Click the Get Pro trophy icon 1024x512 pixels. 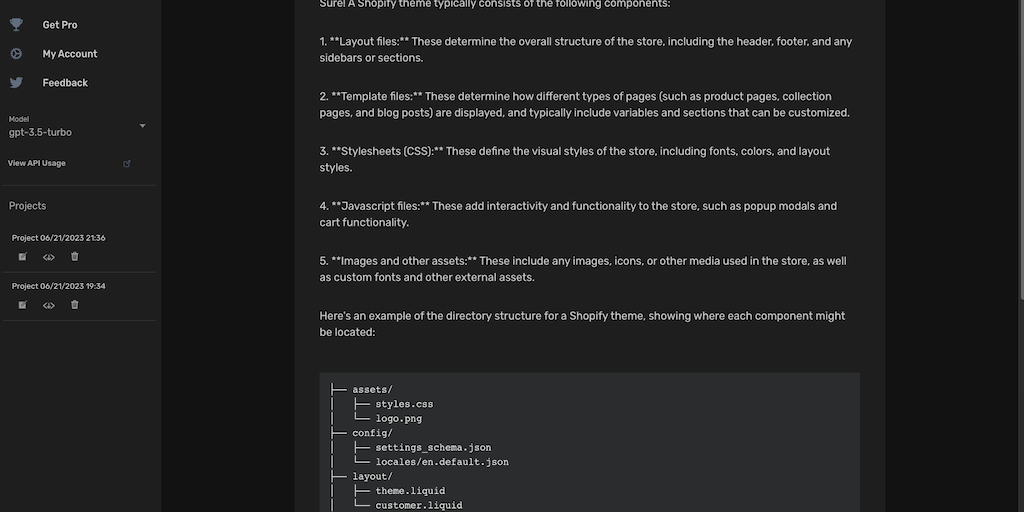point(16,24)
